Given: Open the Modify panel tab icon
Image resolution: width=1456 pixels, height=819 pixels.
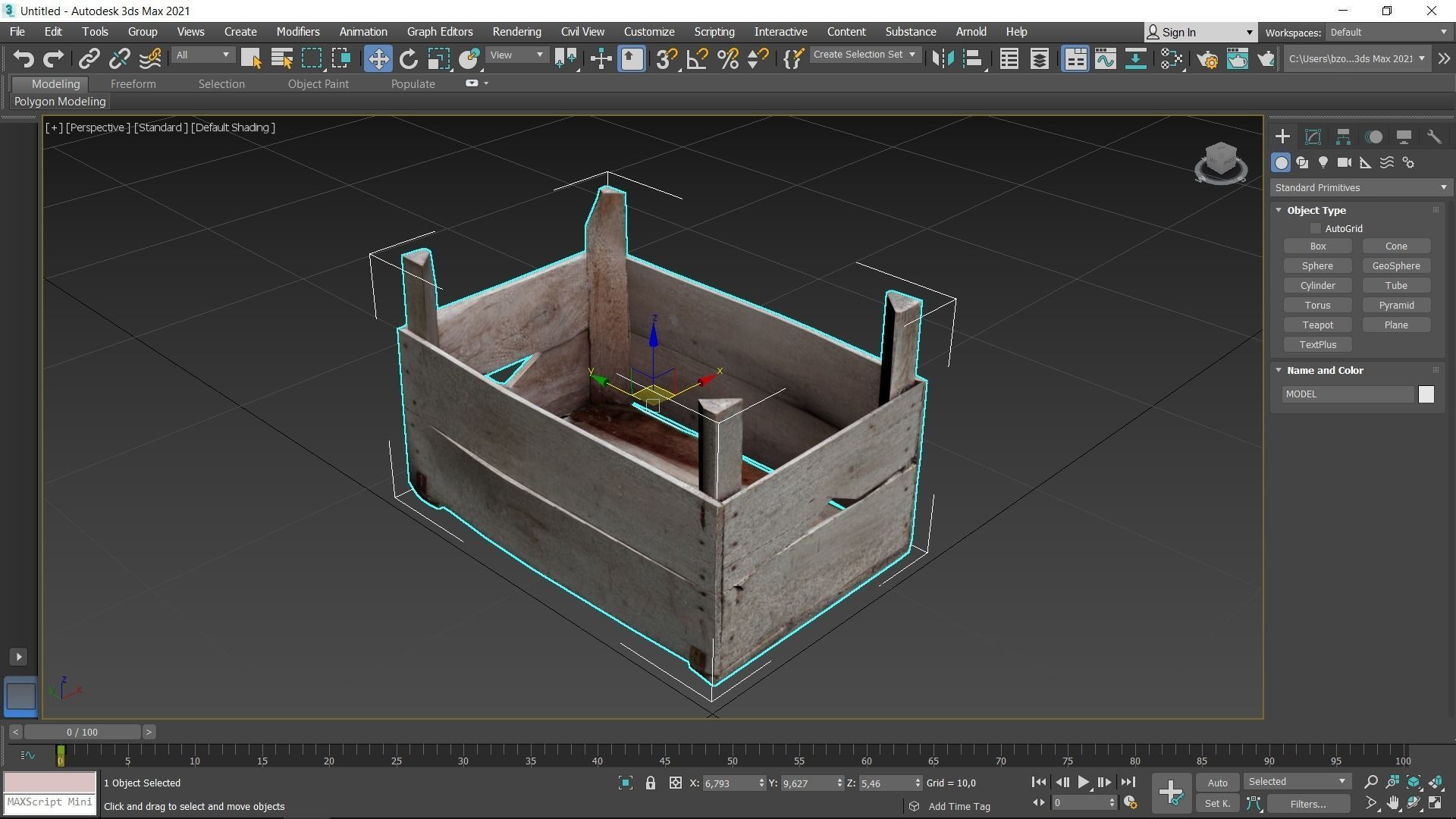Looking at the screenshot, I should 1313,136.
